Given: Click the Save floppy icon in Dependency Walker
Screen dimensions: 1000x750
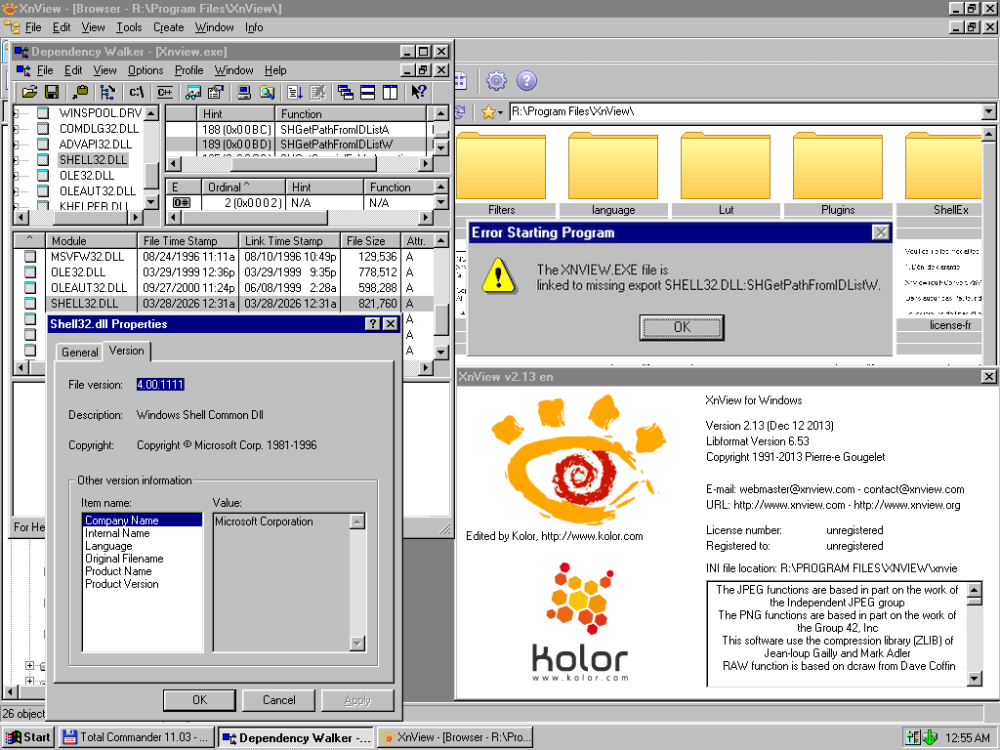Looking at the screenshot, I should [52, 92].
